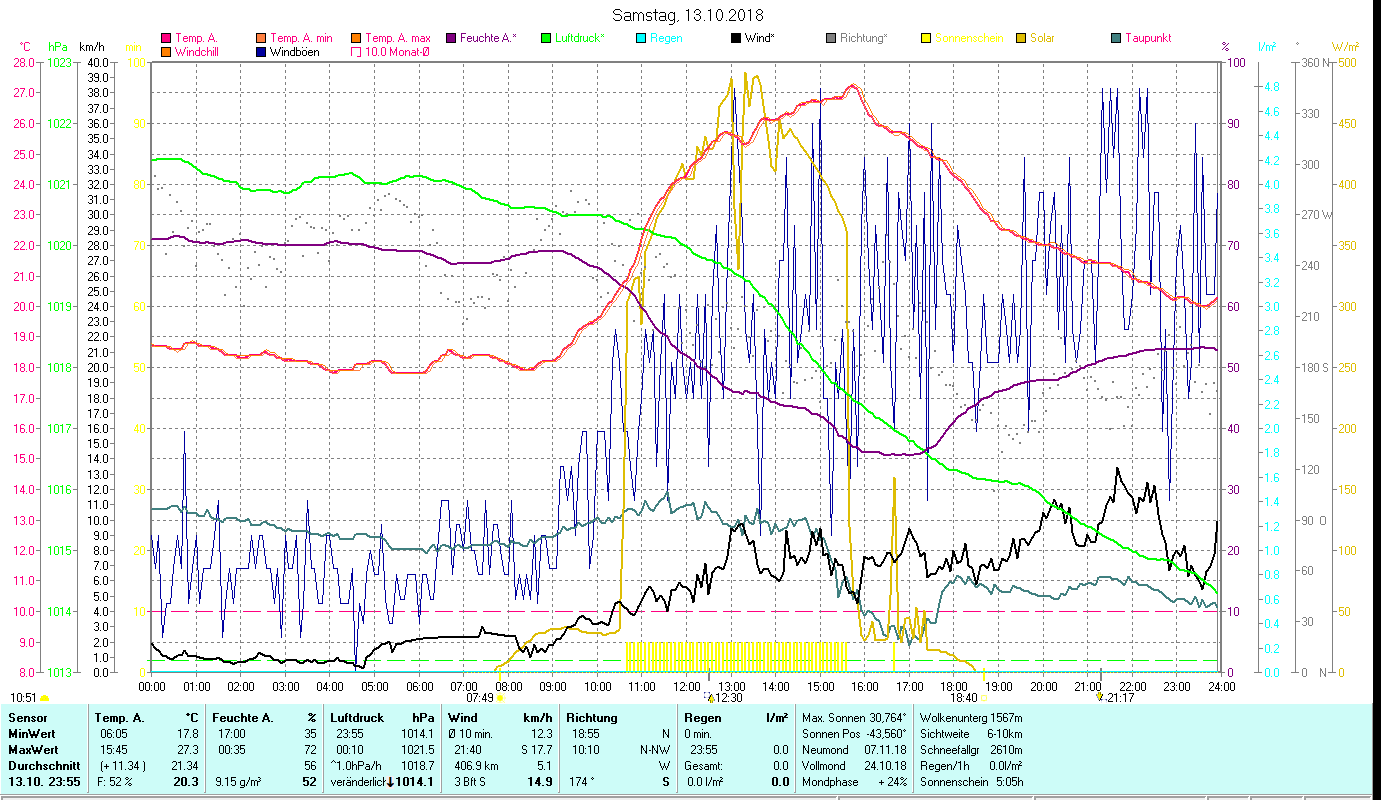Image resolution: width=1381 pixels, height=800 pixels.
Task: Click the °C axis unit label
Action: [25, 47]
